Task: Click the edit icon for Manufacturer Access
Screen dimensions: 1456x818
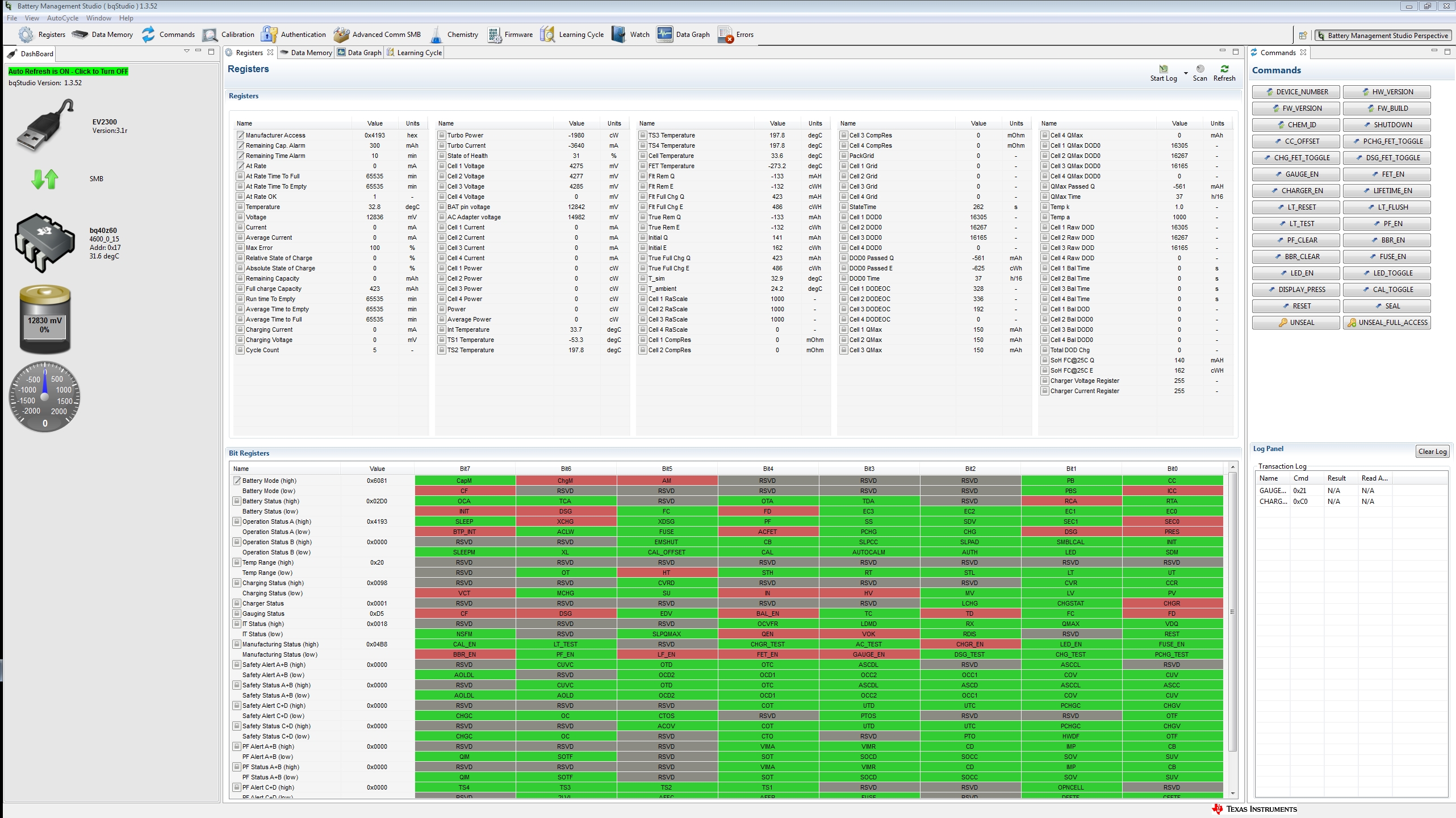Action: tap(240, 135)
